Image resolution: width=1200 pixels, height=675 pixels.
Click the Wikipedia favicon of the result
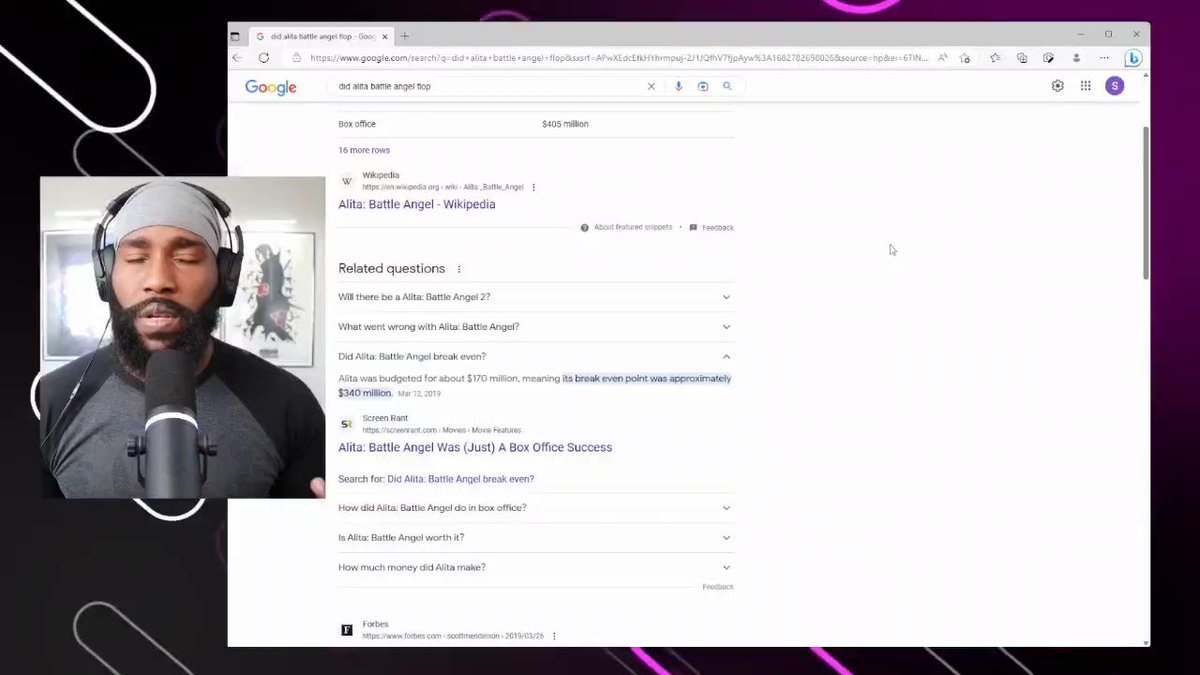click(347, 181)
